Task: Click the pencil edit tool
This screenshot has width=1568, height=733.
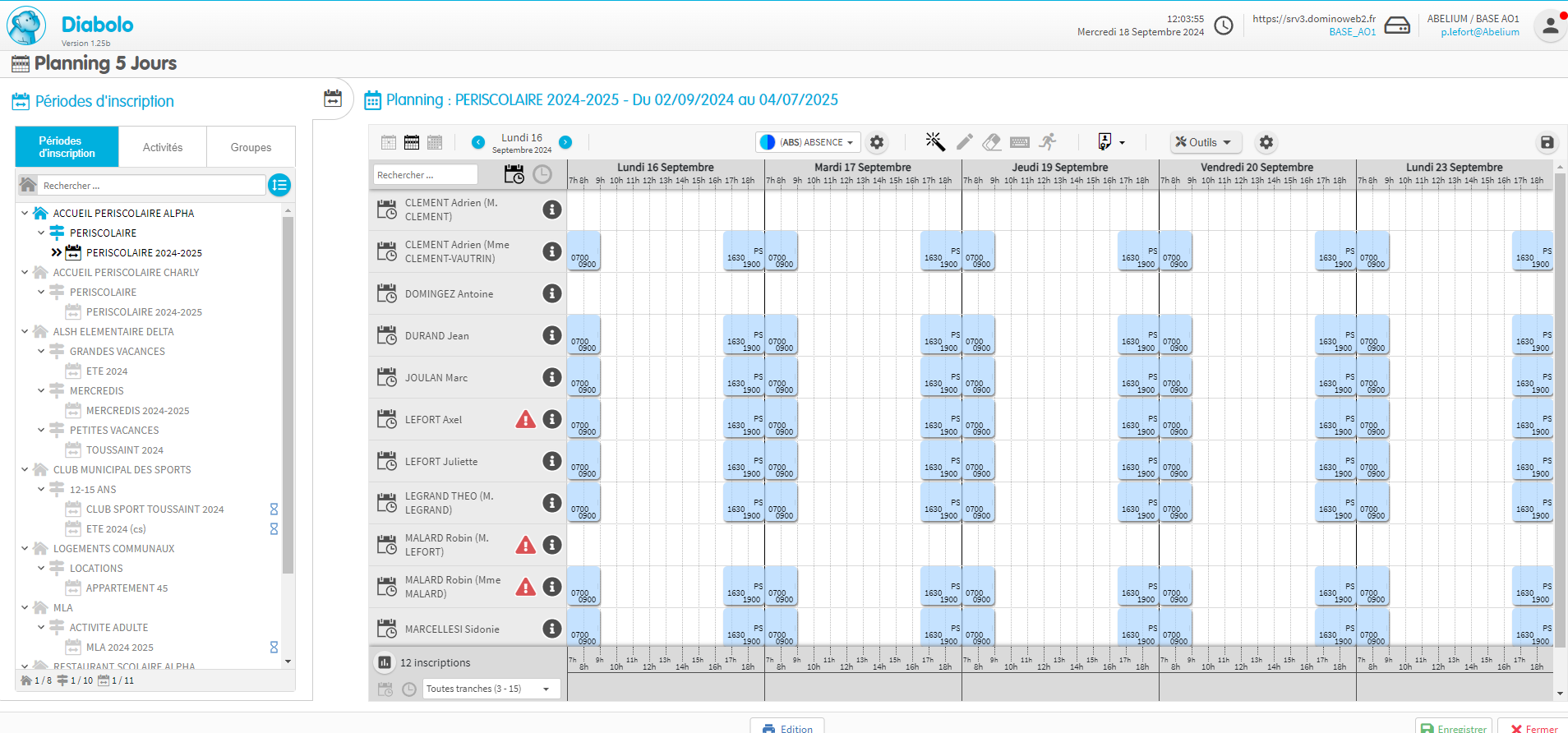Action: [x=964, y=142]
